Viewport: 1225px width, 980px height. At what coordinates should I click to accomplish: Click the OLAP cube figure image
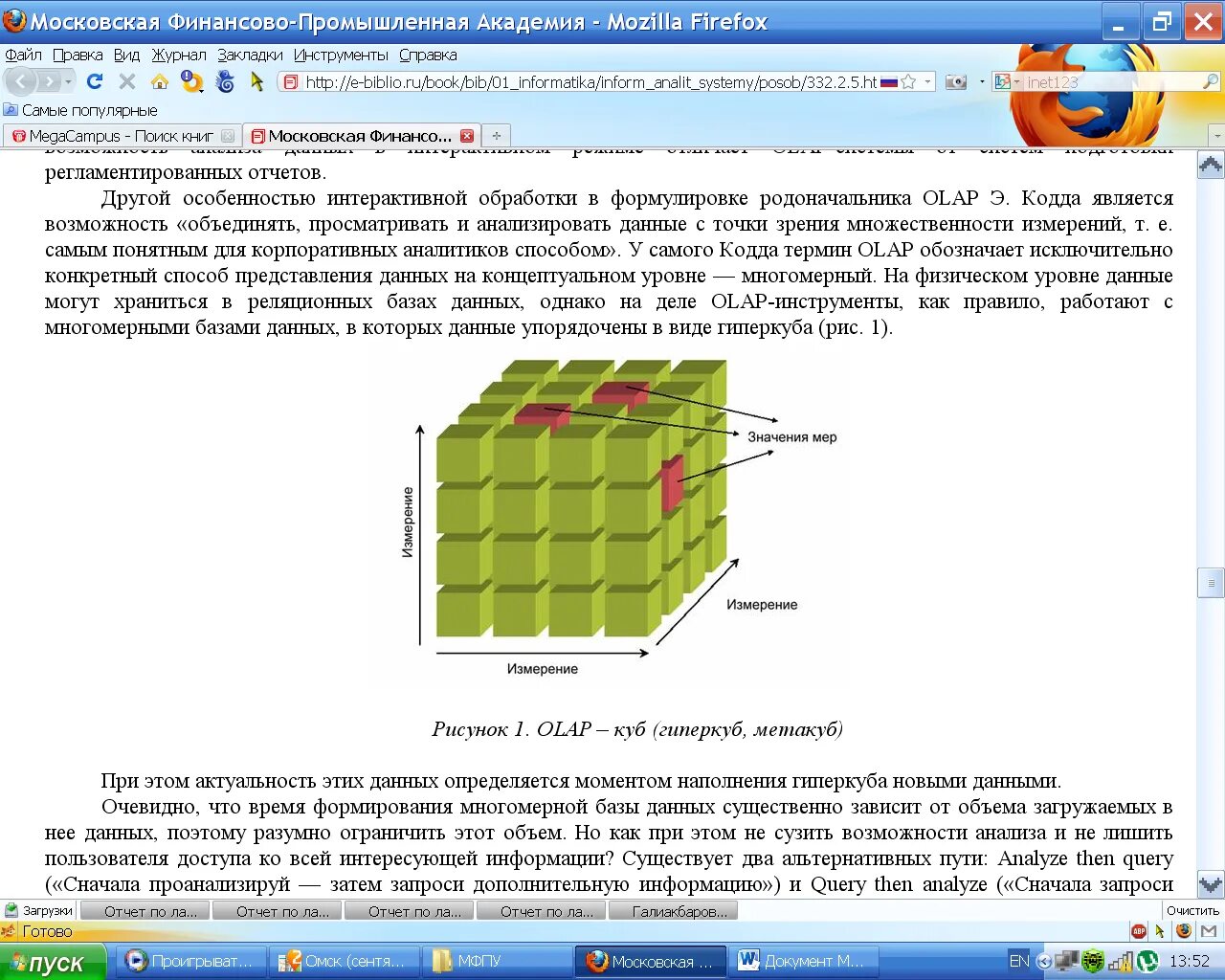click(611, 517)
